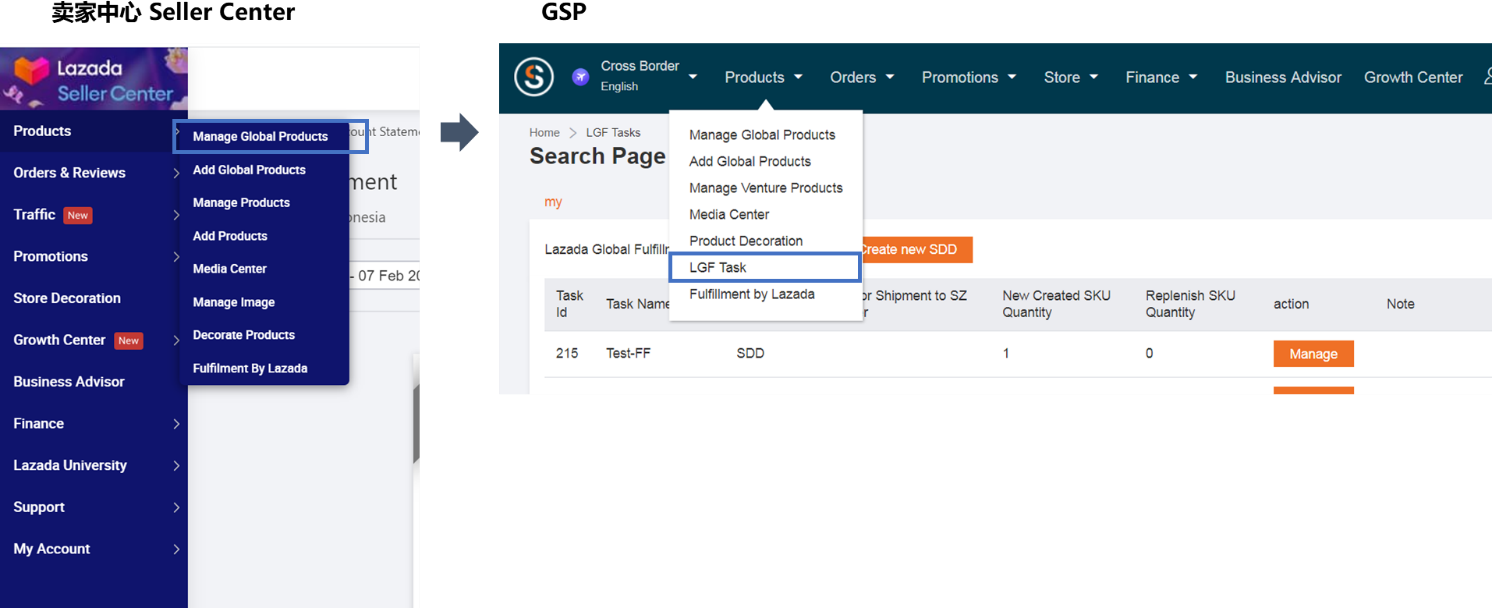Open Business Advisor in GSP navbar
1492x608 pixels.
(x=1283, y=77)
